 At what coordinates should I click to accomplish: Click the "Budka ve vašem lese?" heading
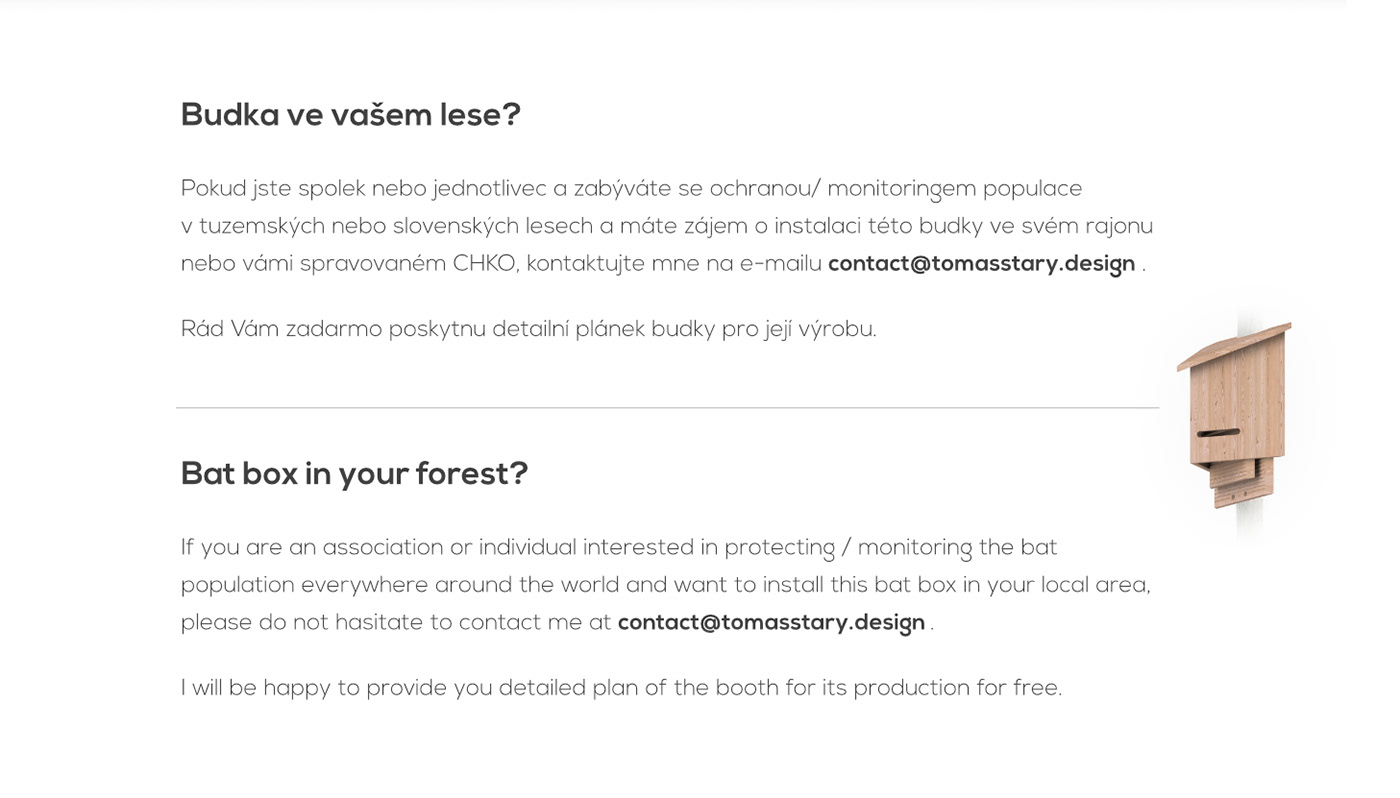350,115
